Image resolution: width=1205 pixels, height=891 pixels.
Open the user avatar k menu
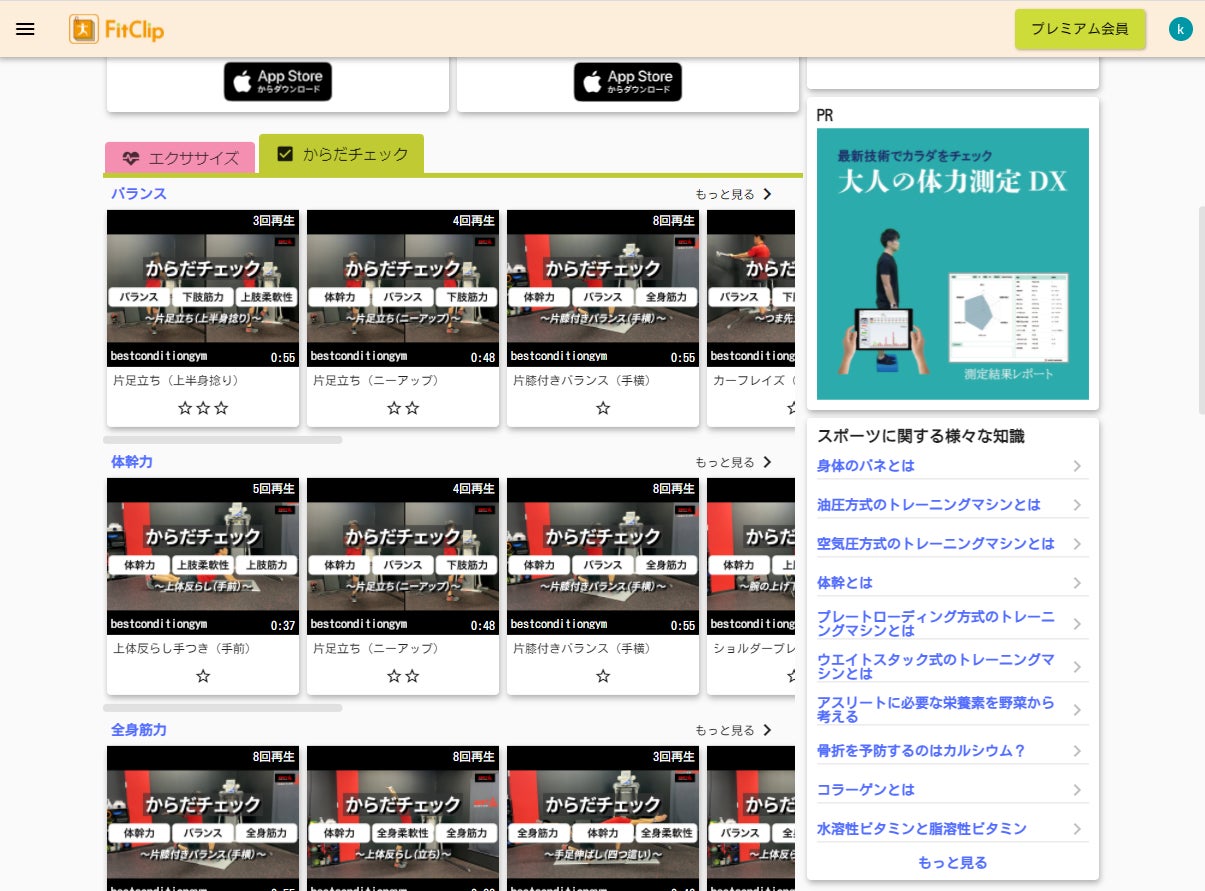[1181, 29]
